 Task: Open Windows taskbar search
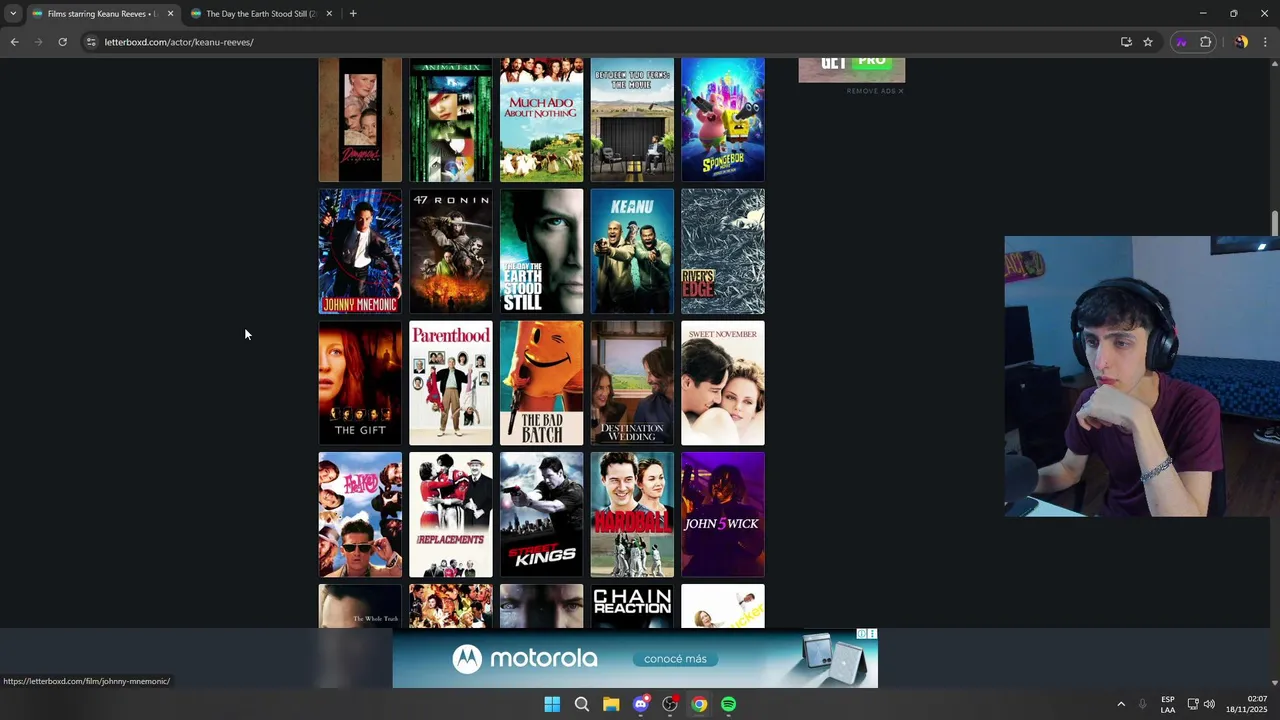pos(582,704)
